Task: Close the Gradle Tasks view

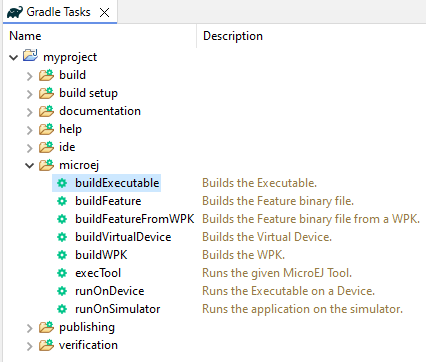Action: pos(105,13)
